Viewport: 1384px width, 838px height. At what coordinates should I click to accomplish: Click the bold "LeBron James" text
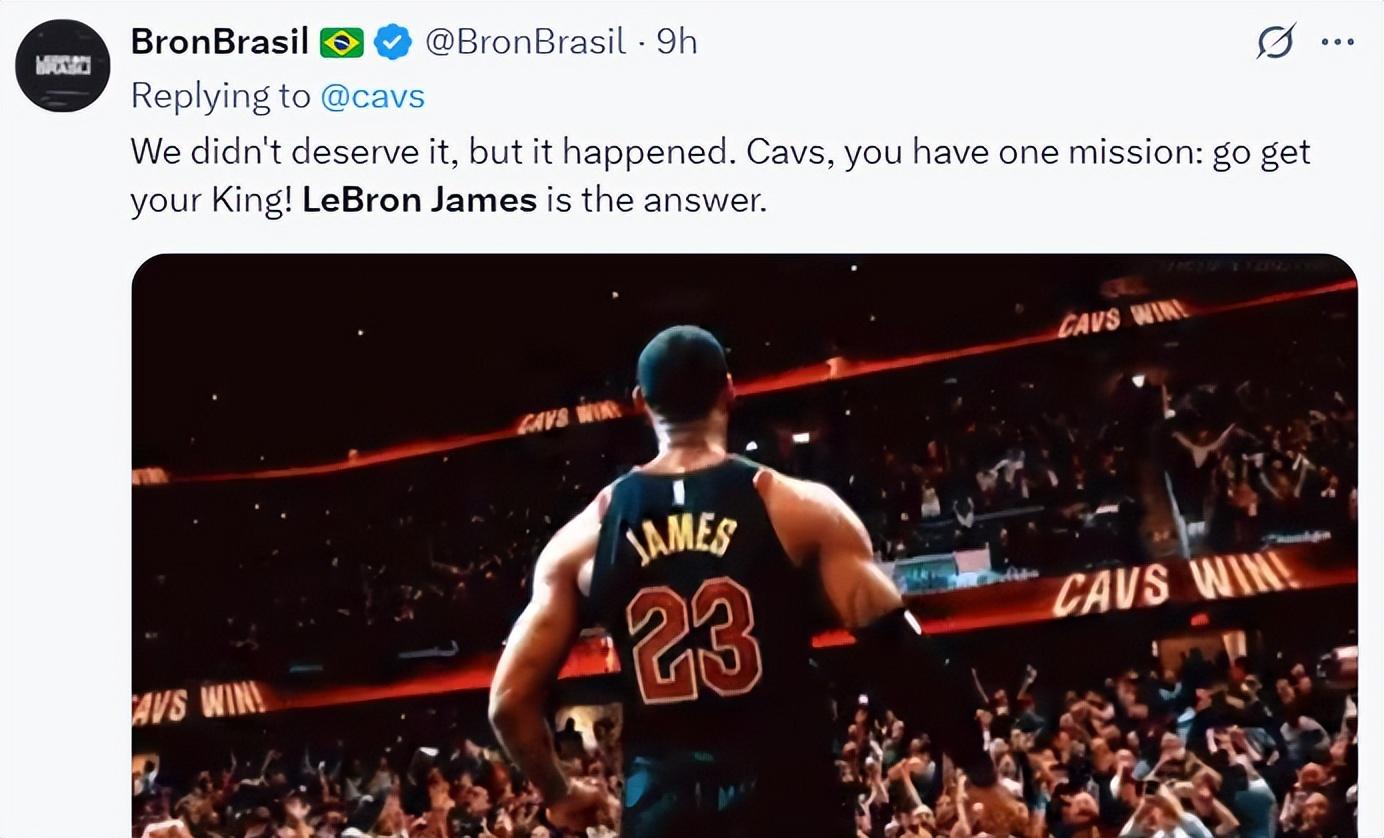(x=419, y=200)
